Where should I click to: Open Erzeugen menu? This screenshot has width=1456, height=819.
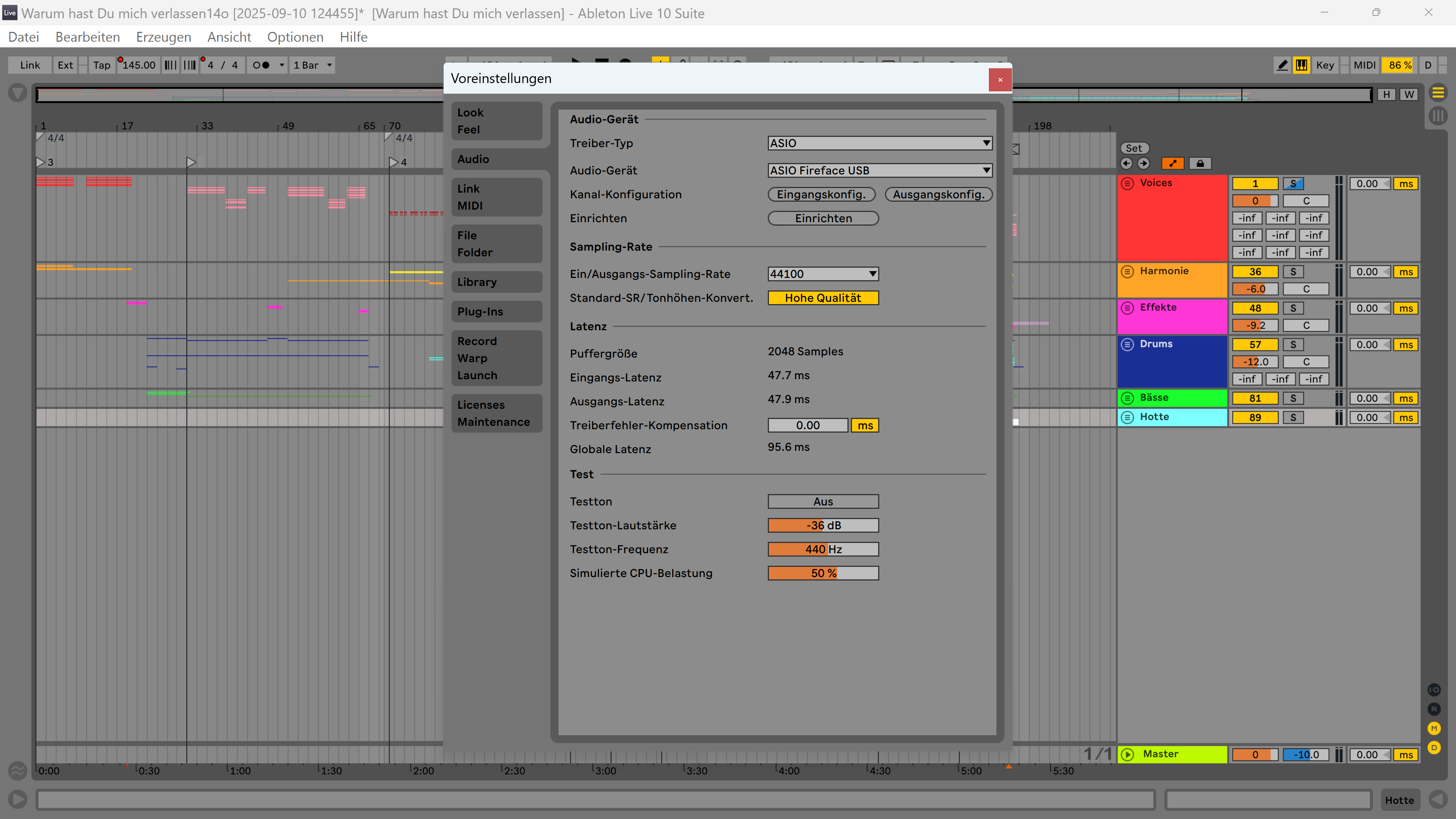163,37
